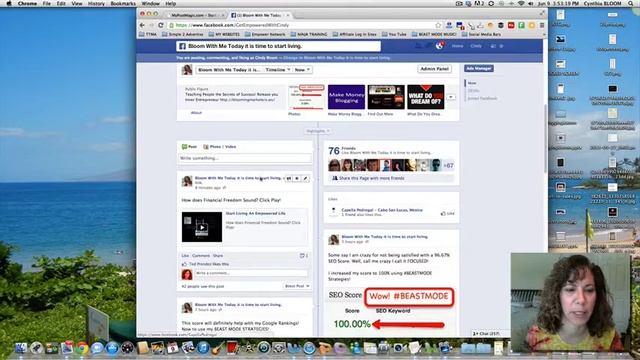The height and width of the screenshot is (360, 640).
Task: Open the Facebook messages icon in header
Action: tap(429, 46)
